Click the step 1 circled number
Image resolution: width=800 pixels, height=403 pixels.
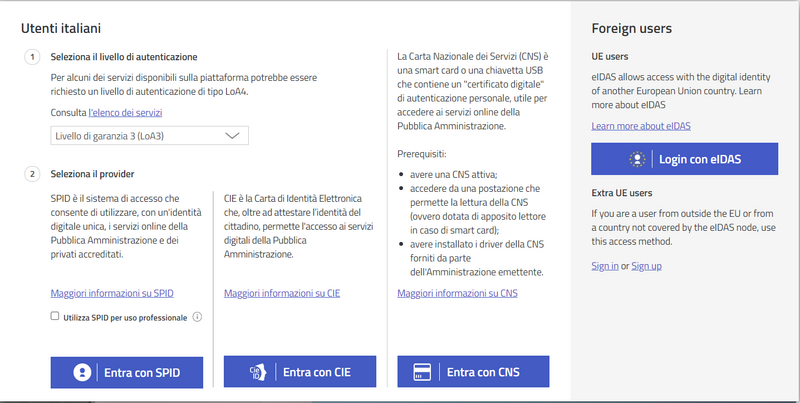pos(32,57)
